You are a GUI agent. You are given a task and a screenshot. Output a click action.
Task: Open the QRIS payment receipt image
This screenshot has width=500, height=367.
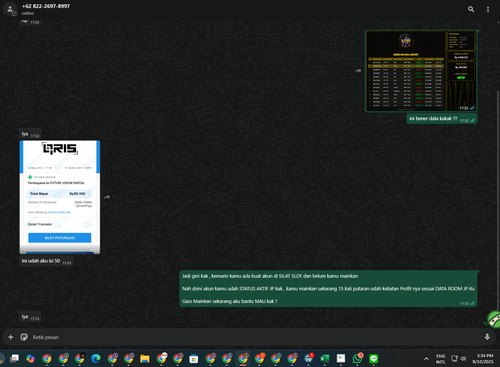60,197
